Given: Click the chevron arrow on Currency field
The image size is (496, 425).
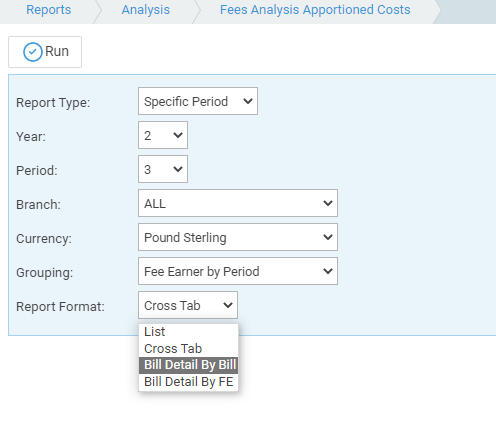Looking at the screenshot, I should pos(328,237).
